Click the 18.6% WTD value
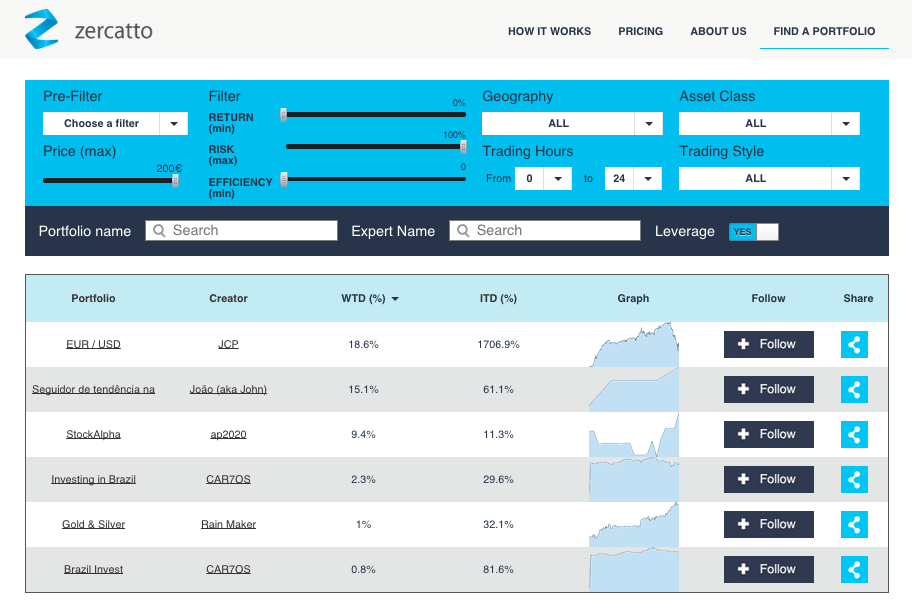Screen dimensions: 912x603 [x=363, y=344]
